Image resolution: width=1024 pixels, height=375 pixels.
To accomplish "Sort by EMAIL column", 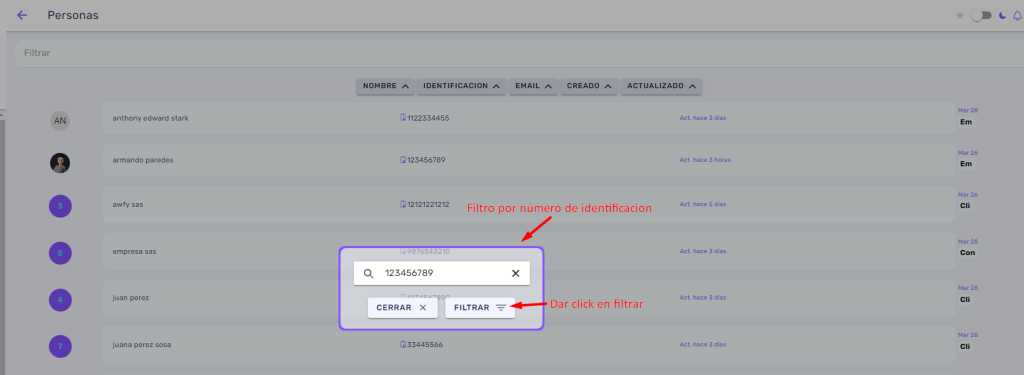I will coord(533,86).
